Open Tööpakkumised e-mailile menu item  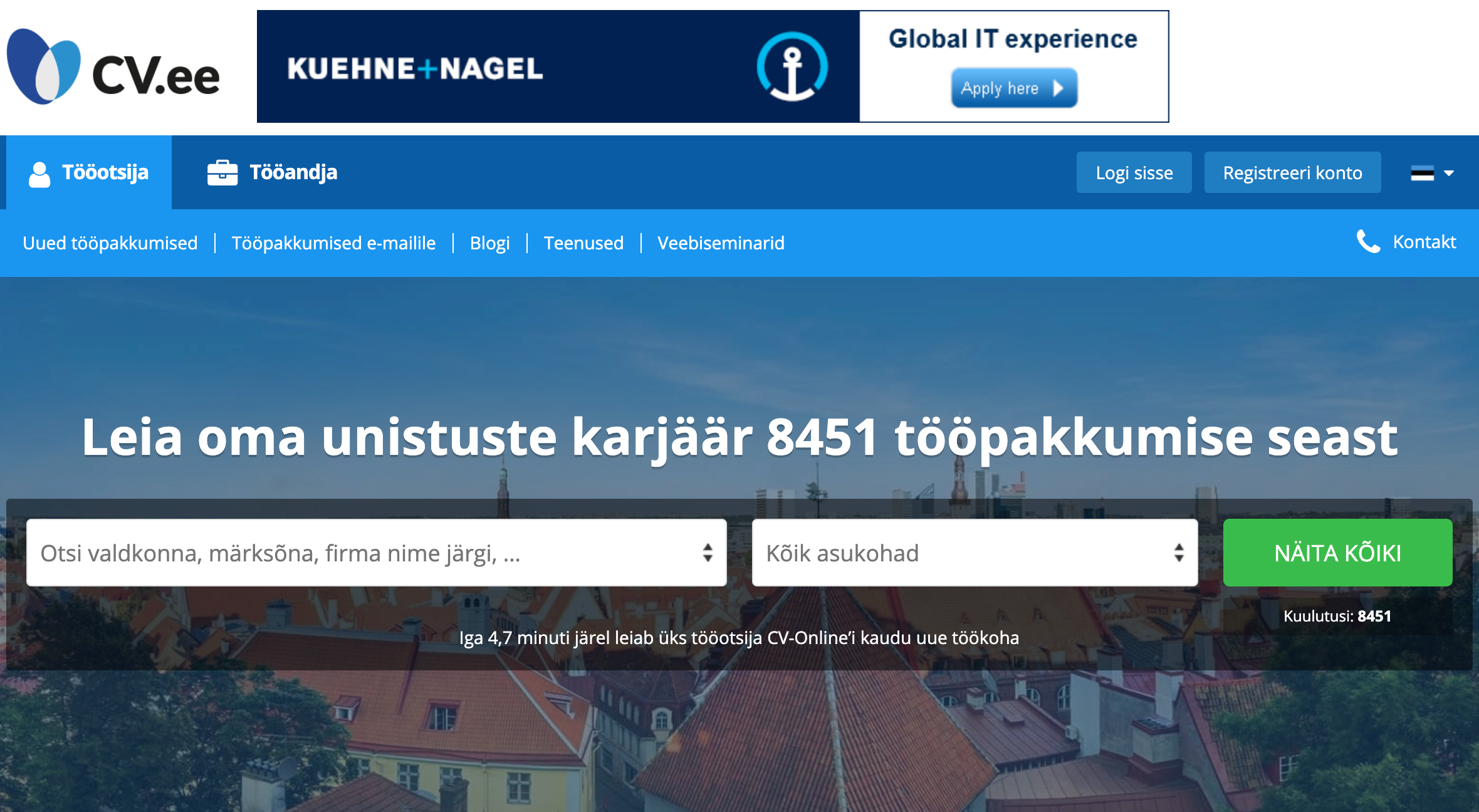pos(333,243)
